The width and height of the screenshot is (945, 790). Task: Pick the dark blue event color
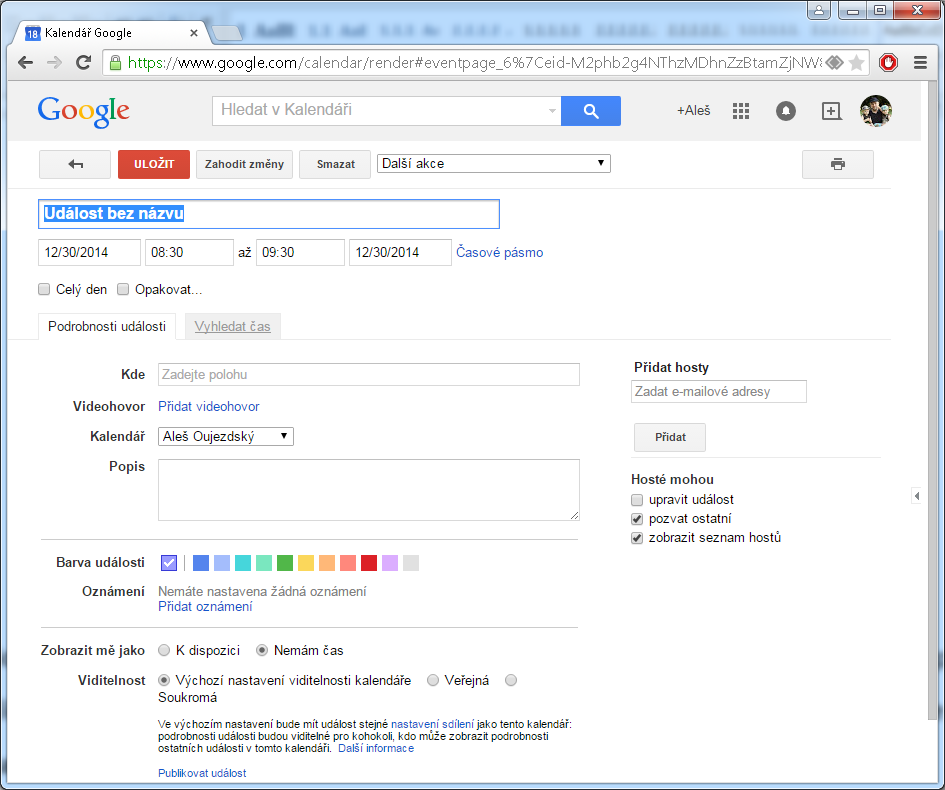pos(201,563)
